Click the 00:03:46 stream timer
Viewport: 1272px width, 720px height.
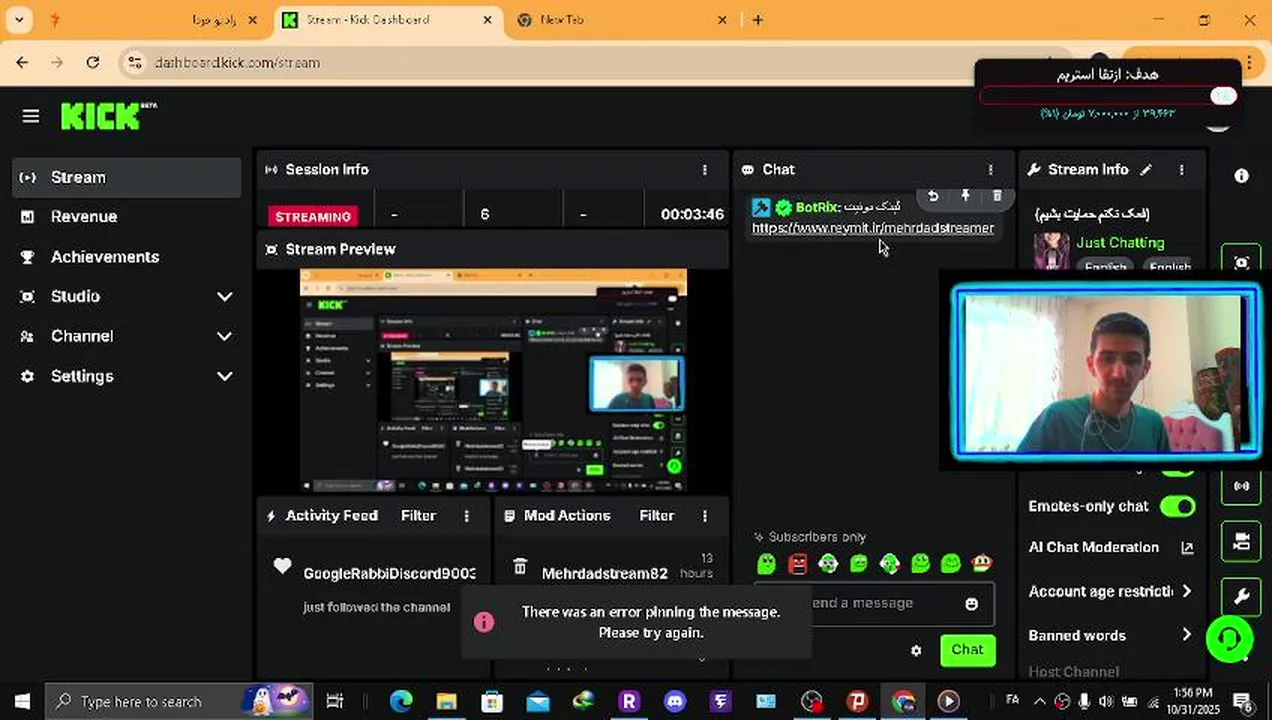[692, 215]
